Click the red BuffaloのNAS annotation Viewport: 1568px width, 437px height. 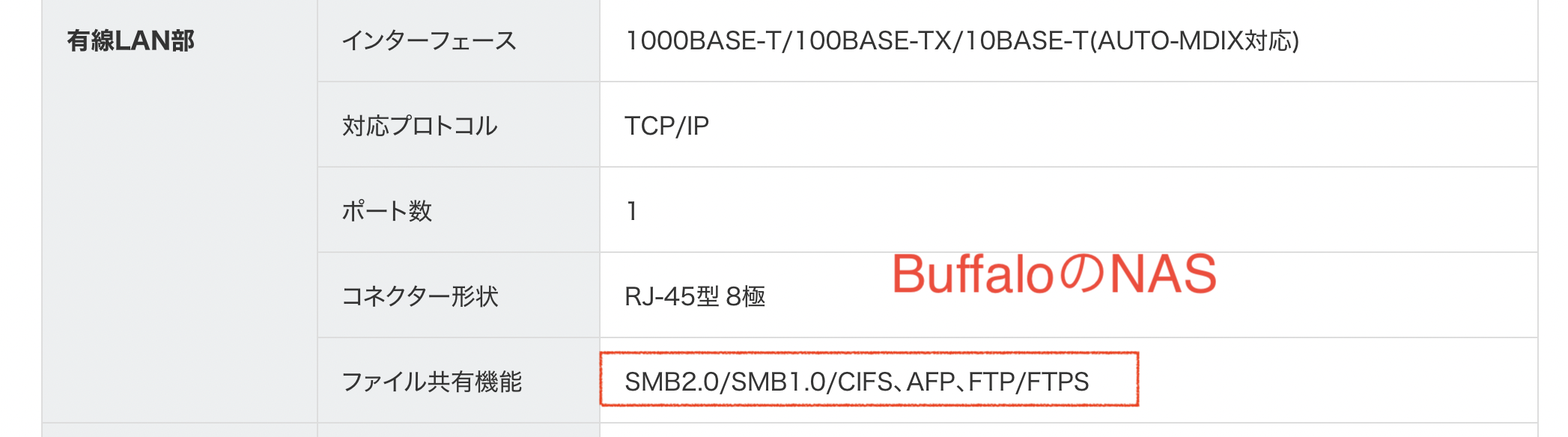tap(1054, 274)
